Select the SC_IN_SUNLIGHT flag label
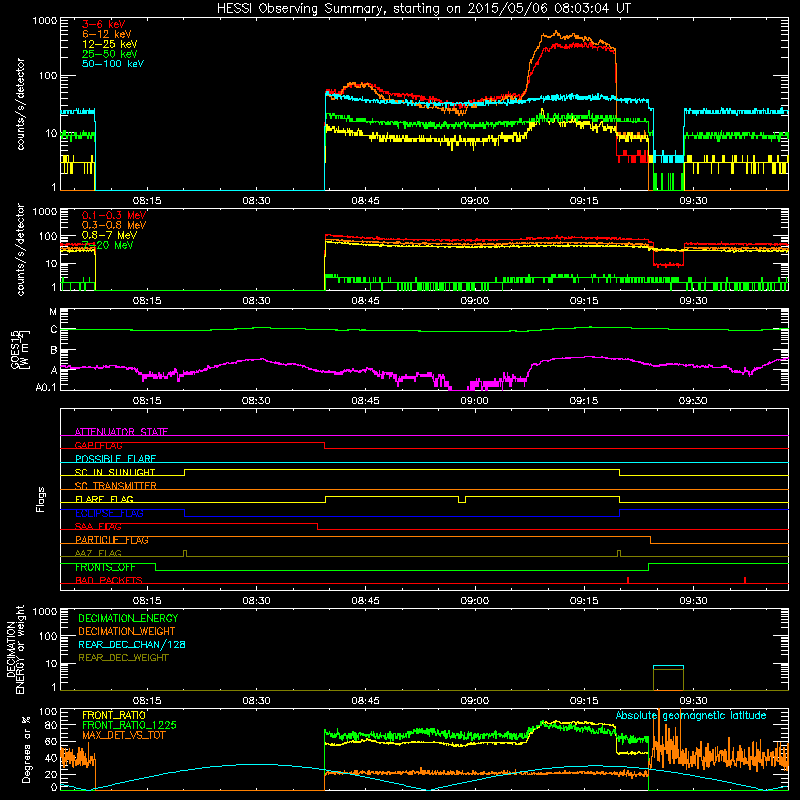800x800 pixels. pos(115,472)
